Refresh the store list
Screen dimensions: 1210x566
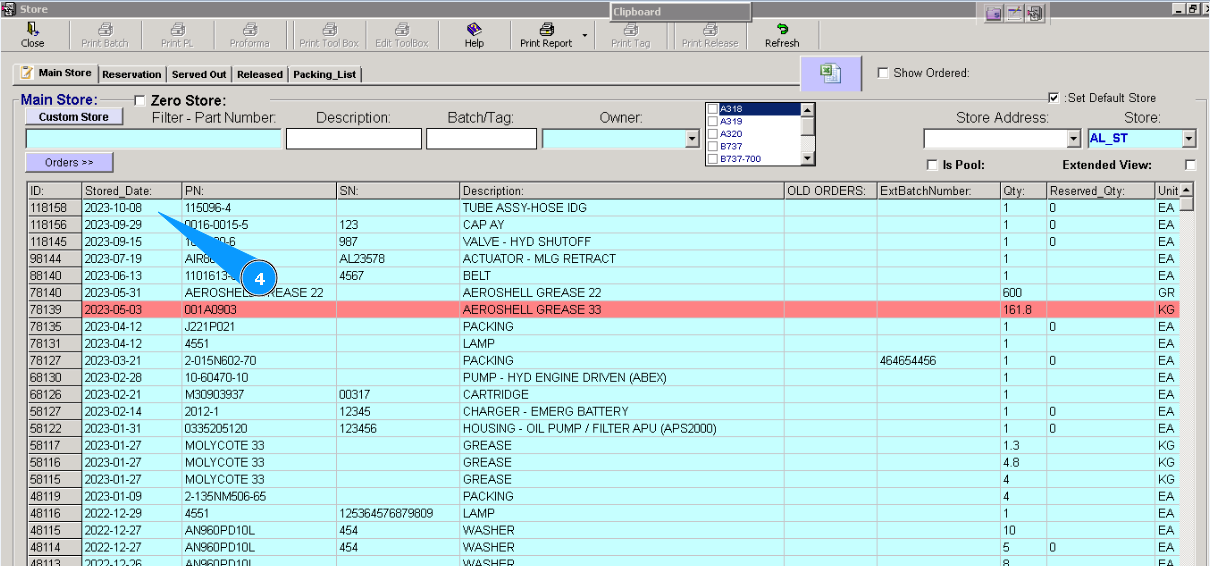click(x=782, y=35)
